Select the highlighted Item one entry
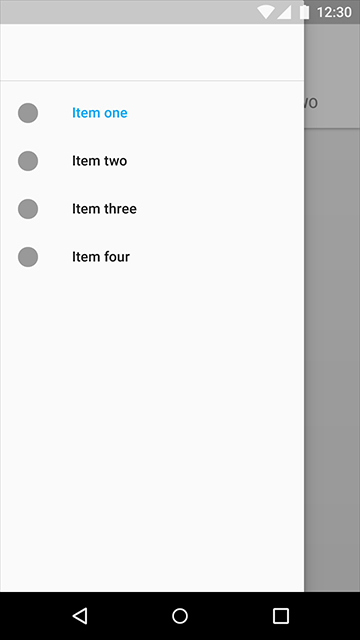The image size is (360, 640). (x=152, y=113)
